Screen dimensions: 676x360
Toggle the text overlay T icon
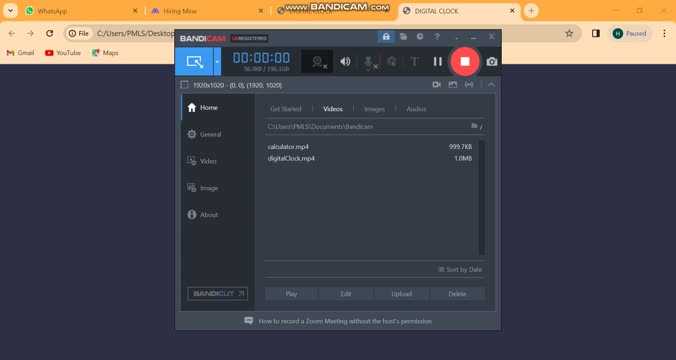(x=414, y=62)
